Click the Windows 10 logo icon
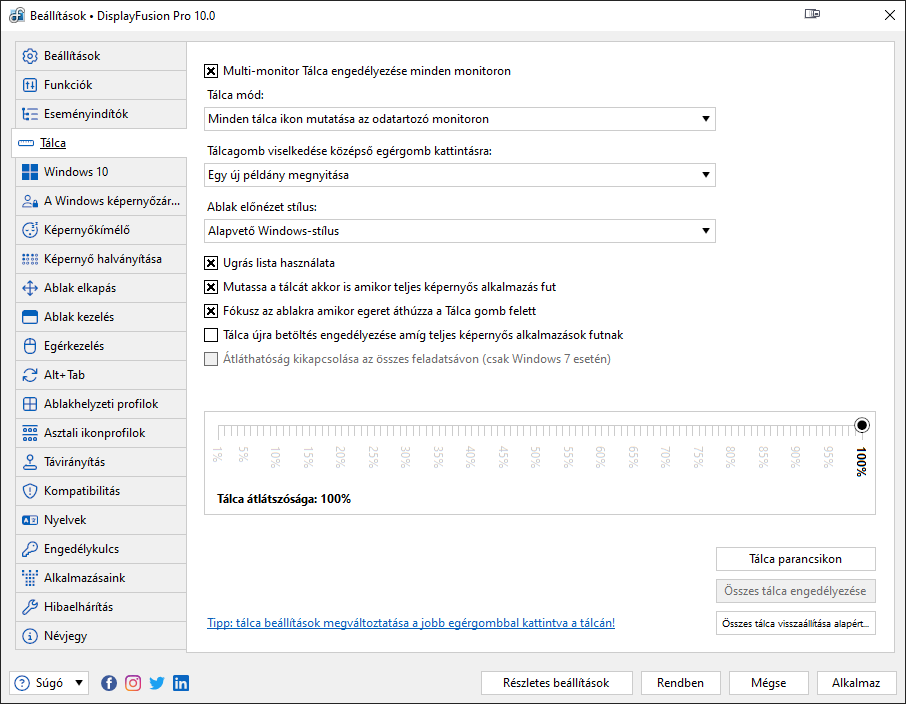This screenshot has width=906, height=704. click(x=29, y=172)
